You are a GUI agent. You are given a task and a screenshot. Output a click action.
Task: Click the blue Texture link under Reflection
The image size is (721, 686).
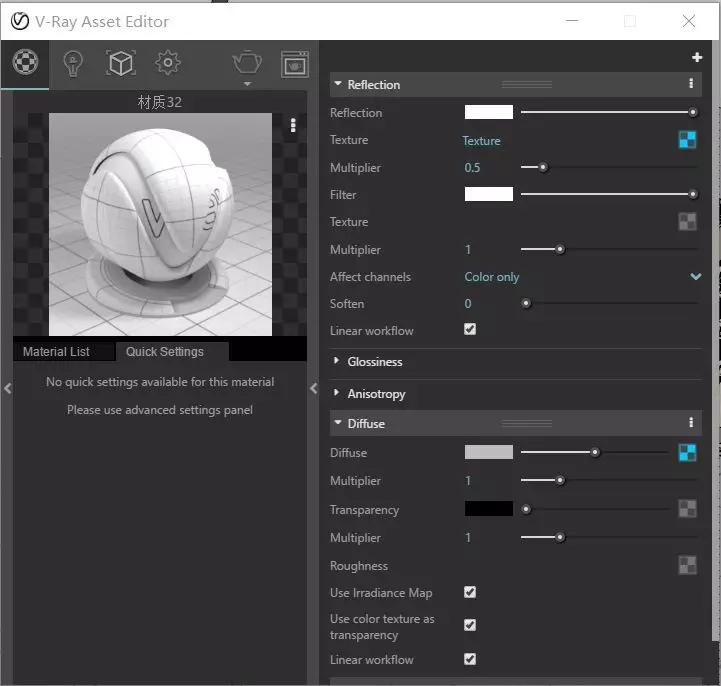pyautogui.click(x=481, y=141)
